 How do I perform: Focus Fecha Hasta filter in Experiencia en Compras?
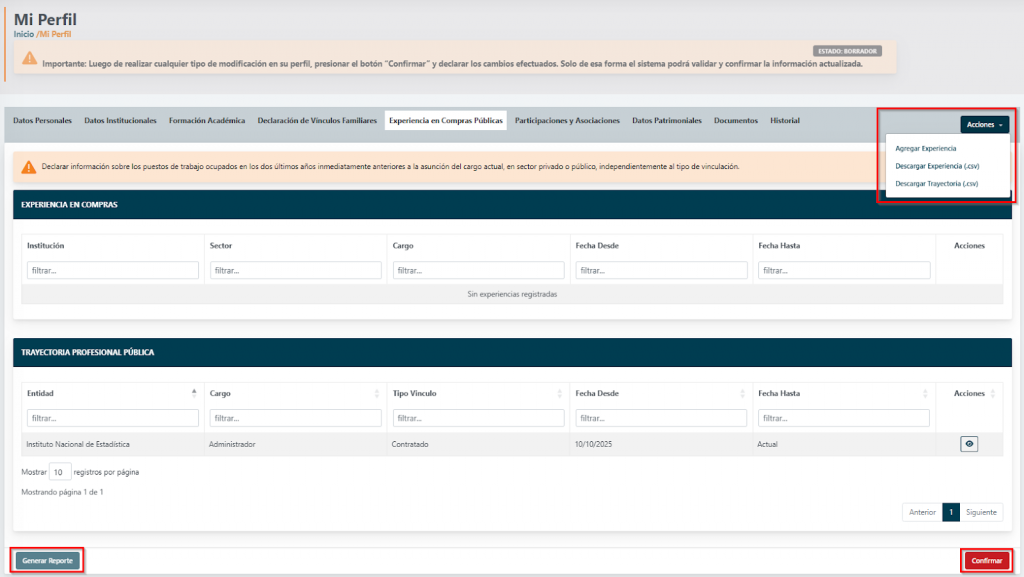coord(844,270)
